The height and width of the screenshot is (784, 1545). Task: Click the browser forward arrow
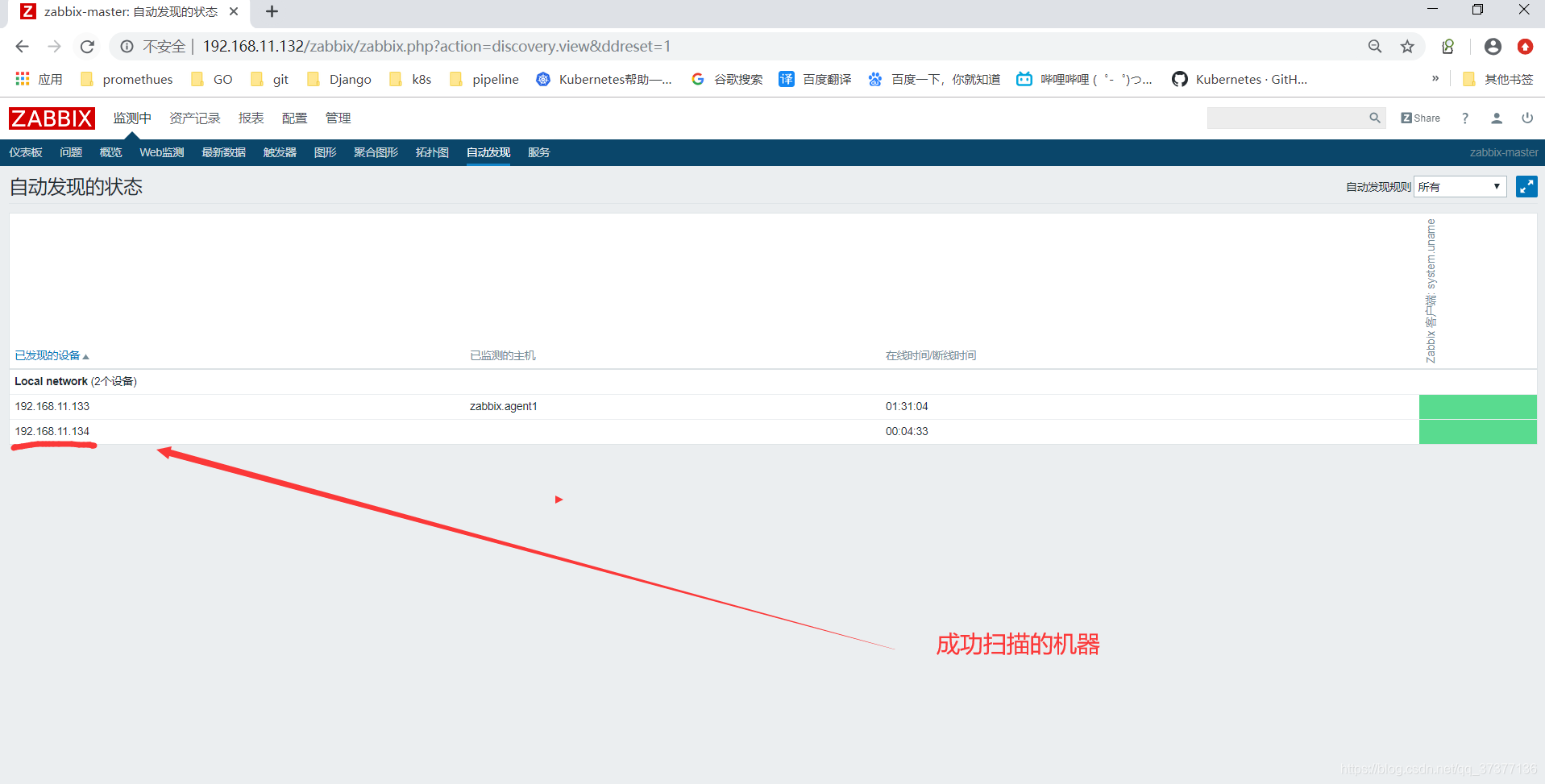[54, 47]
